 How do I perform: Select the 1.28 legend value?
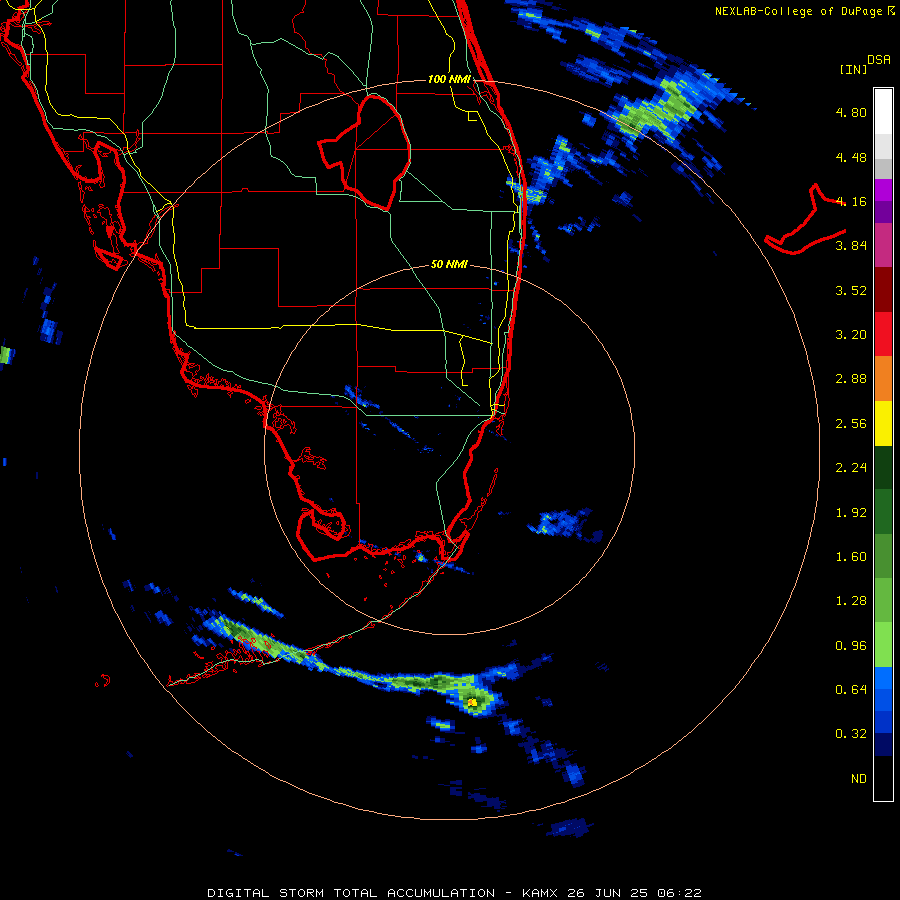click(x=851, y=601)
